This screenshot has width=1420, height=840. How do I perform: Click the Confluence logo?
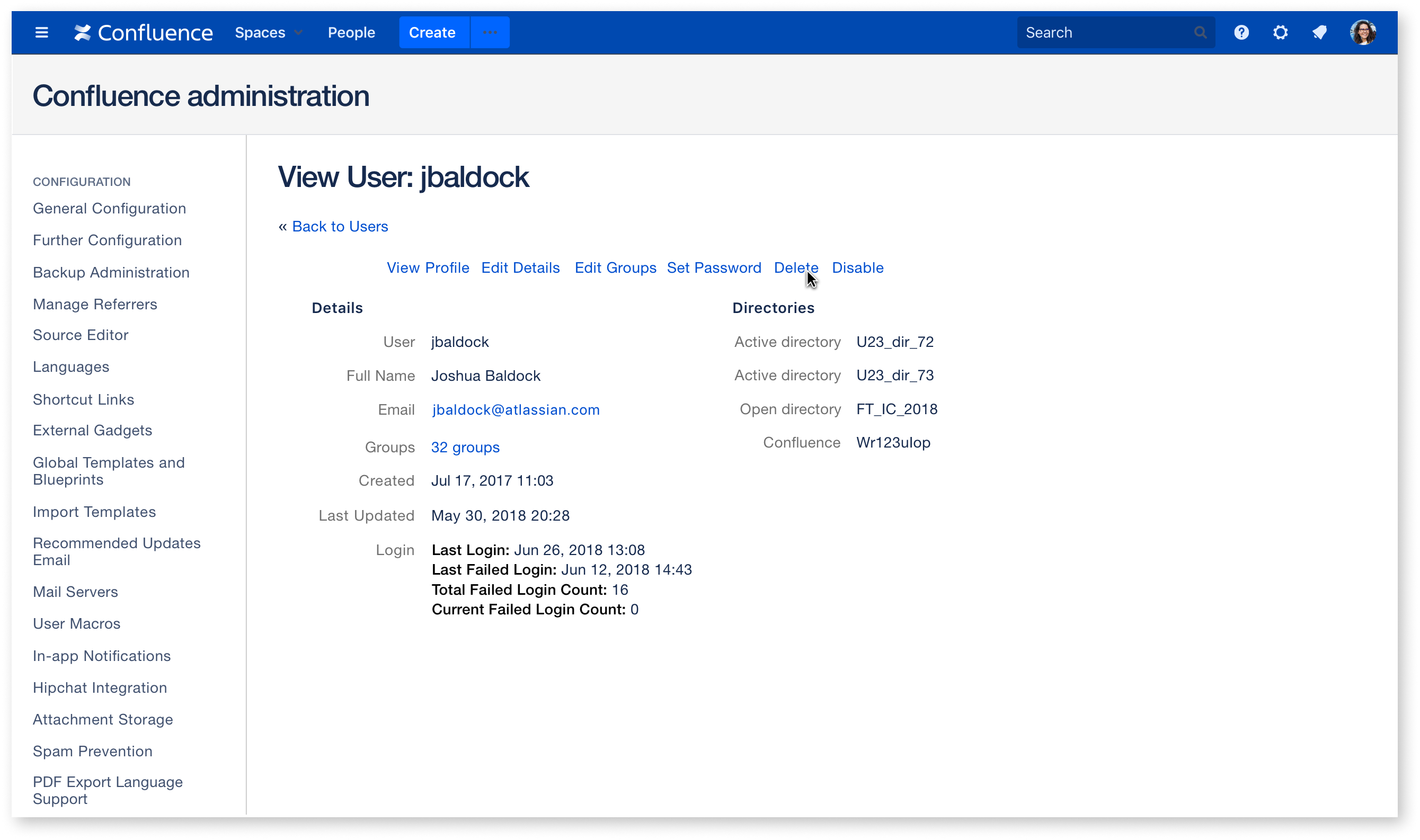(144, 33)
